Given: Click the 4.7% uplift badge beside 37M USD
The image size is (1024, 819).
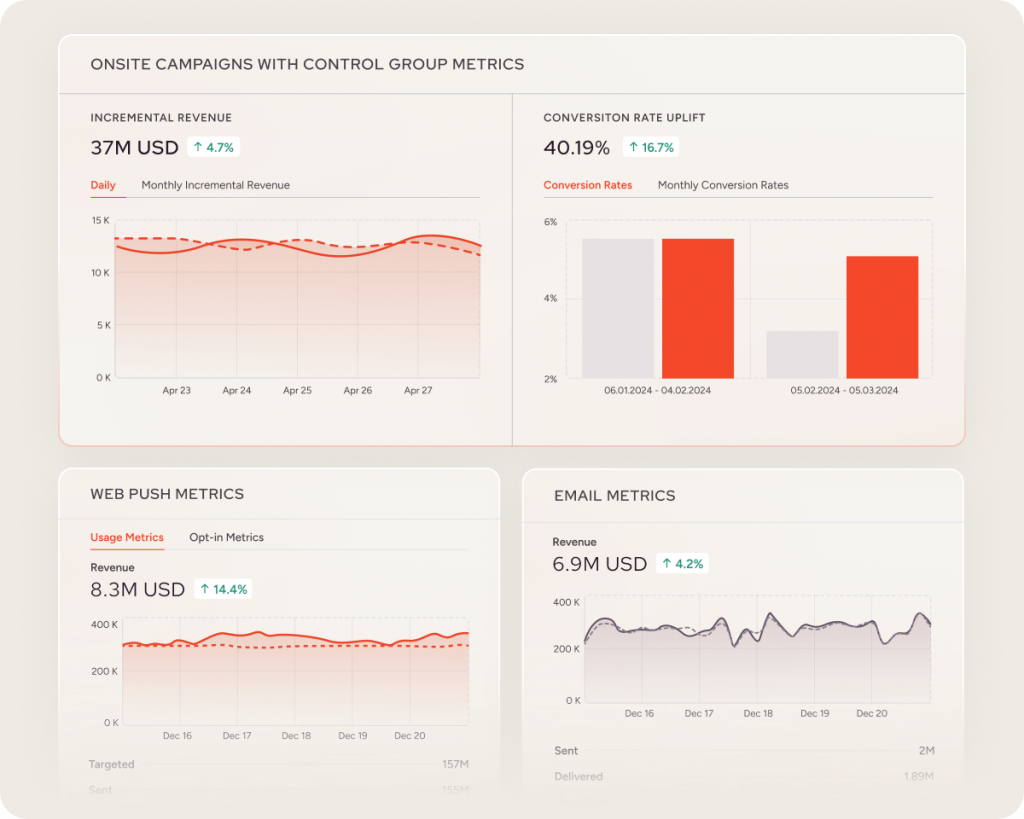Looking at the screenshot, I should coord(216,146).
